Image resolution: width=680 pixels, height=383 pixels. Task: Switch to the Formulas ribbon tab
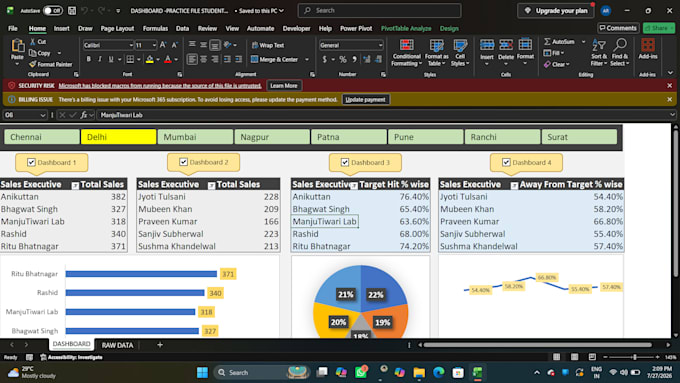[155, 28]
